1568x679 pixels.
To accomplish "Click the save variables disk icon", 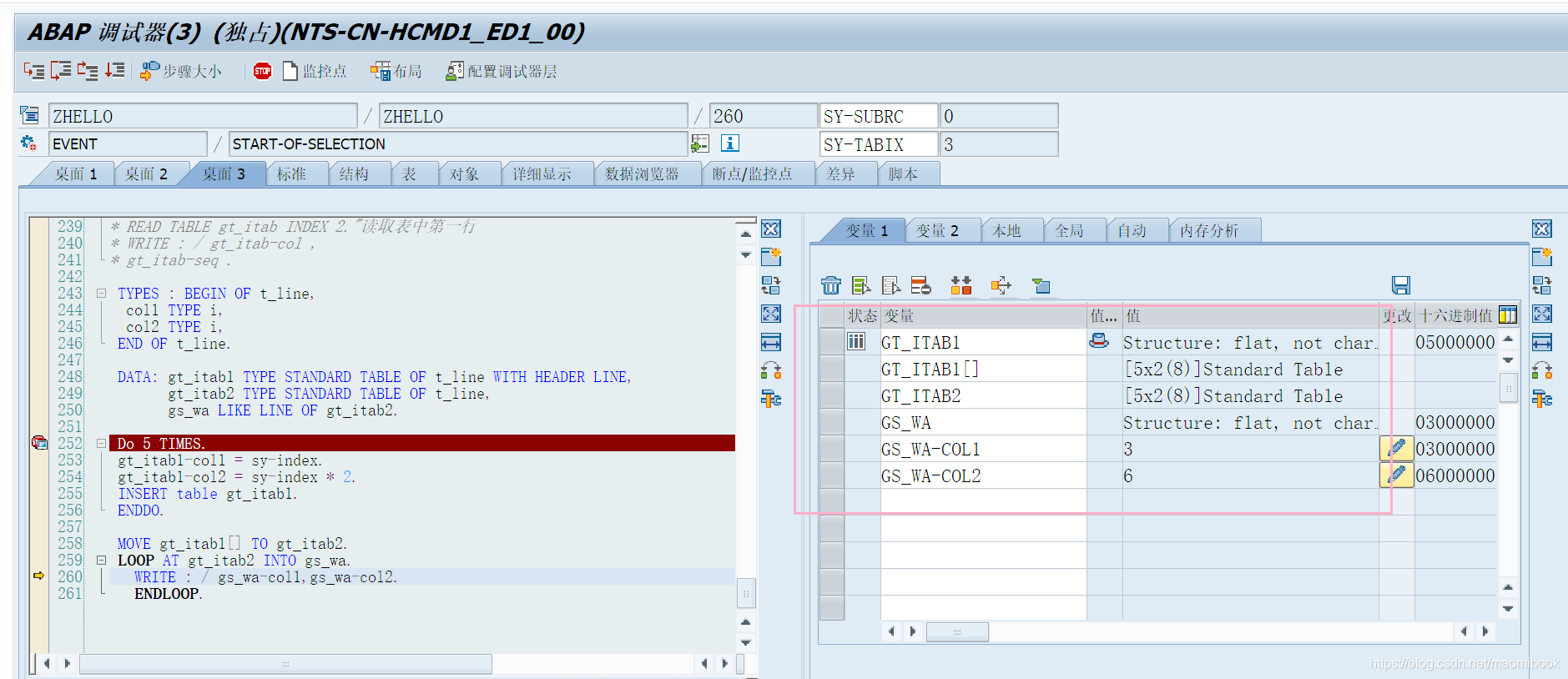I will point(1401,285).
